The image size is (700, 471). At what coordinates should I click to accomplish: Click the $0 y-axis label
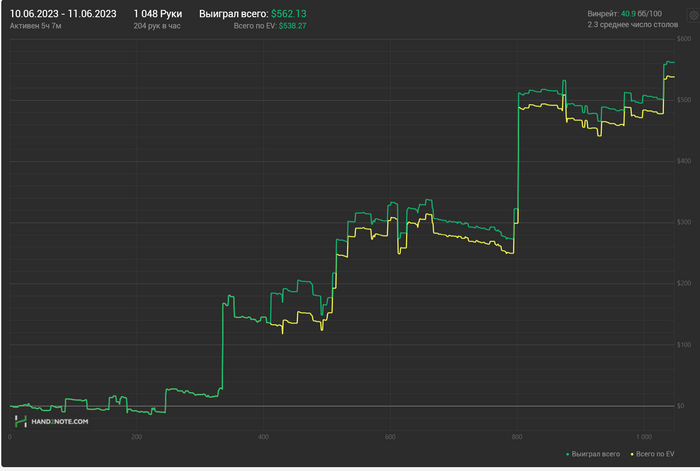[681, 406]
